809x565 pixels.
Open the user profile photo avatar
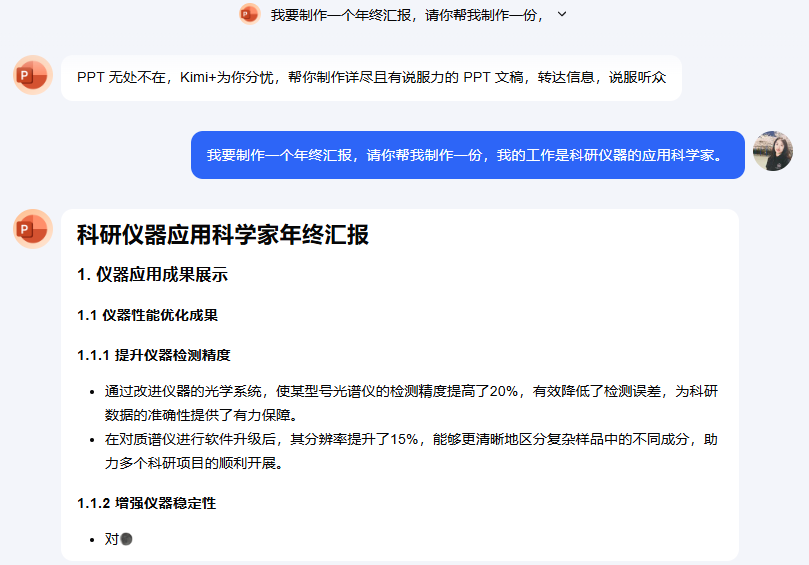(772, 151)
